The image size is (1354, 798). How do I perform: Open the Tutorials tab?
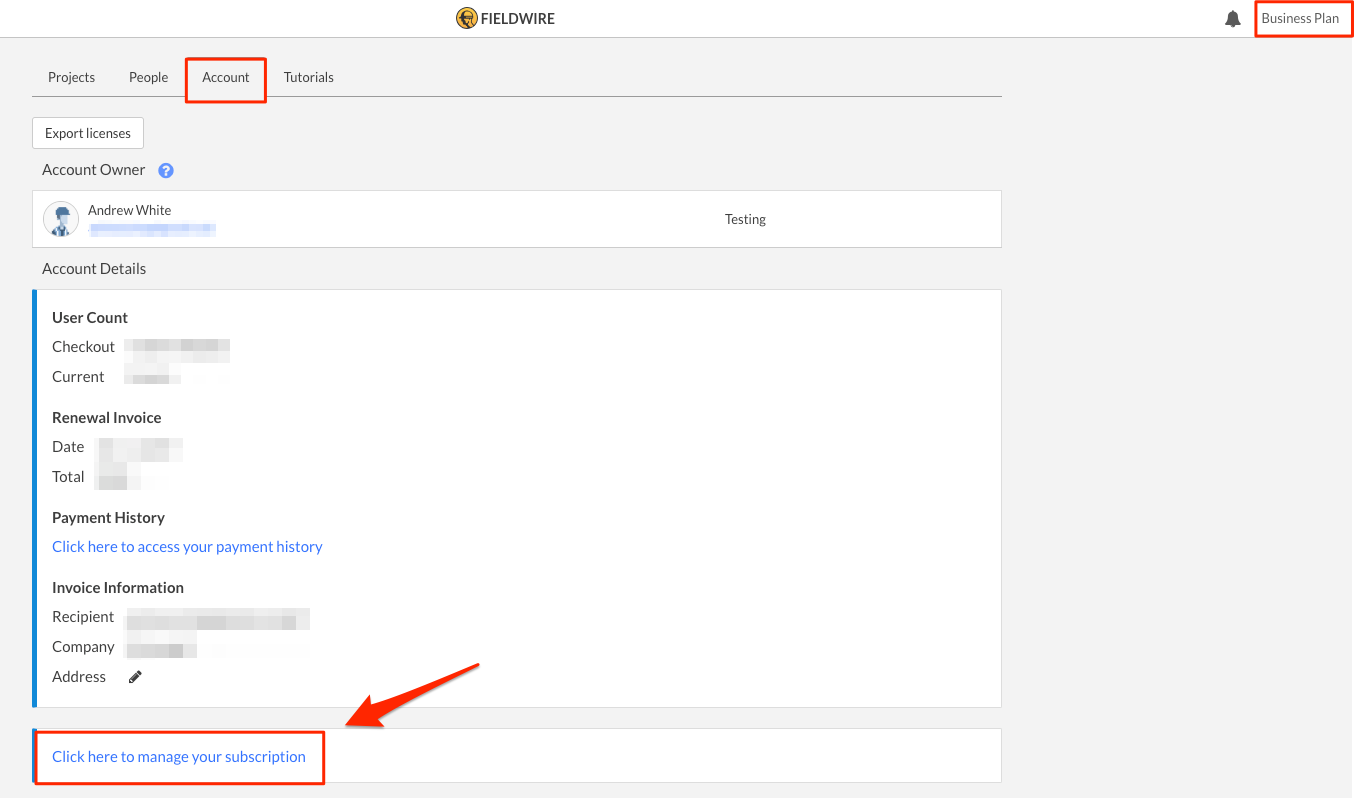click(x=309, y=77)
